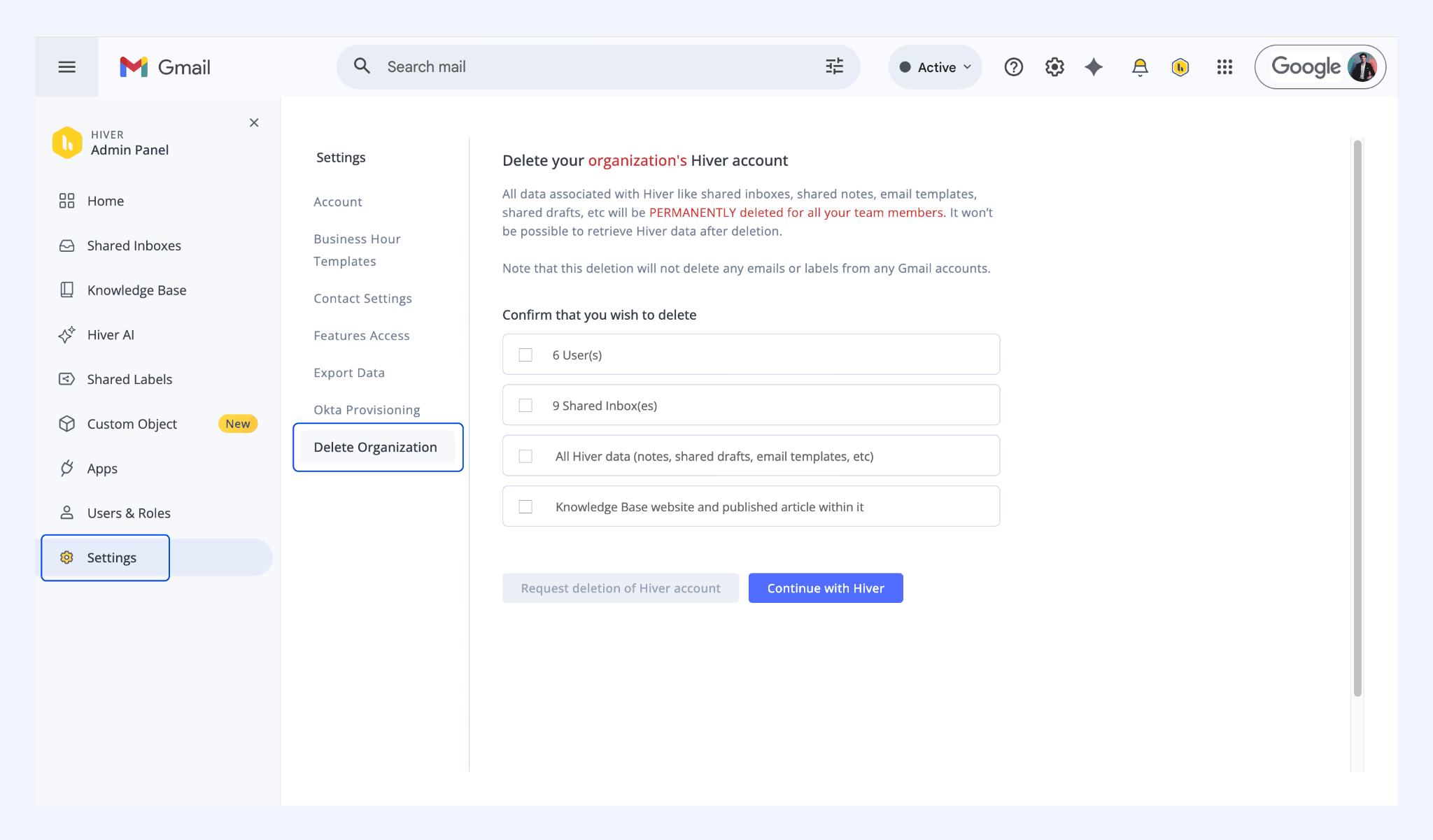Open the Google apps grid
Screen dimensions: 1433x840
(x=1224, y=67)
